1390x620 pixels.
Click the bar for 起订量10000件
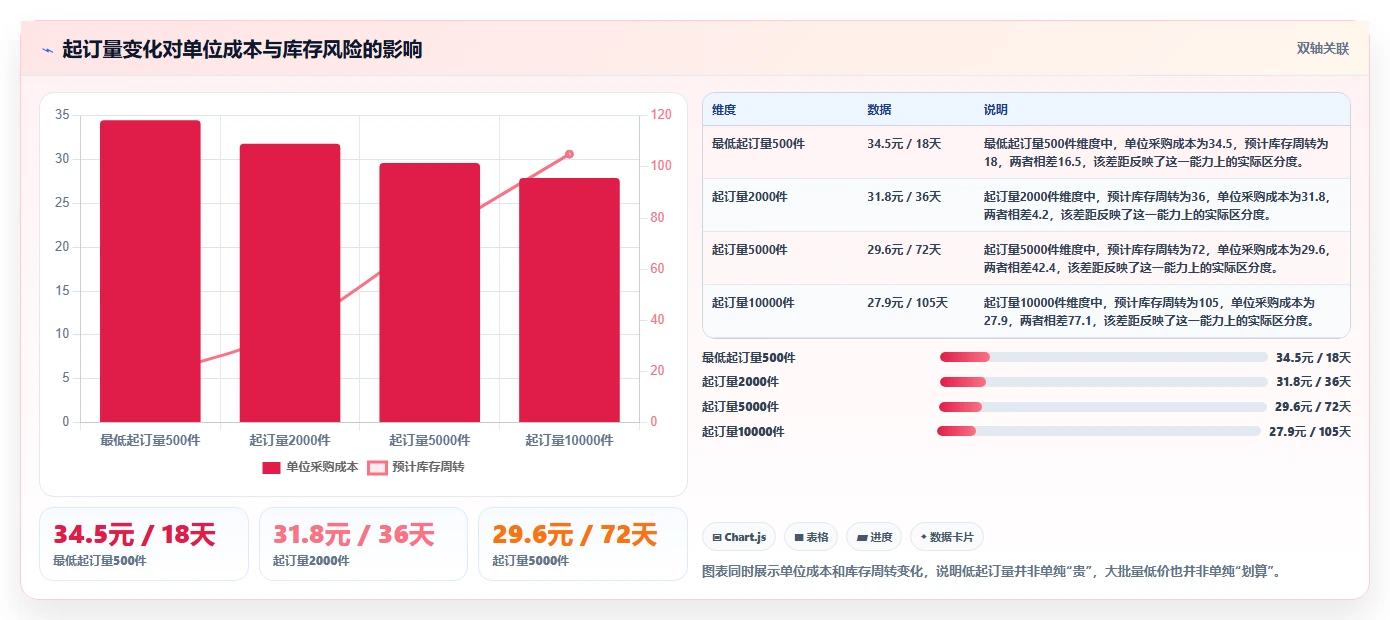569,300
